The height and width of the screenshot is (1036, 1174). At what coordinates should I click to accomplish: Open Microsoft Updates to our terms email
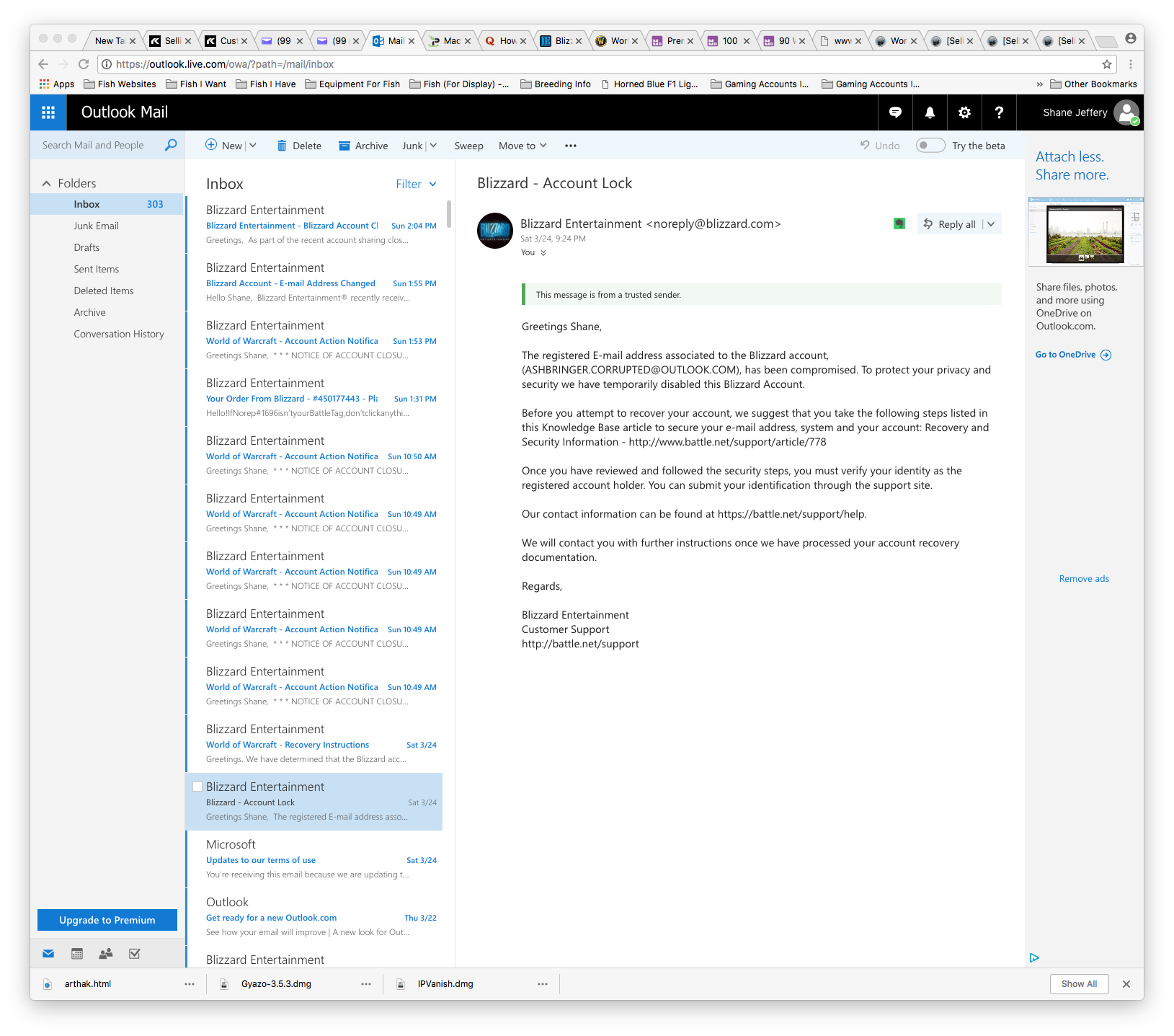tap(314, 859)
